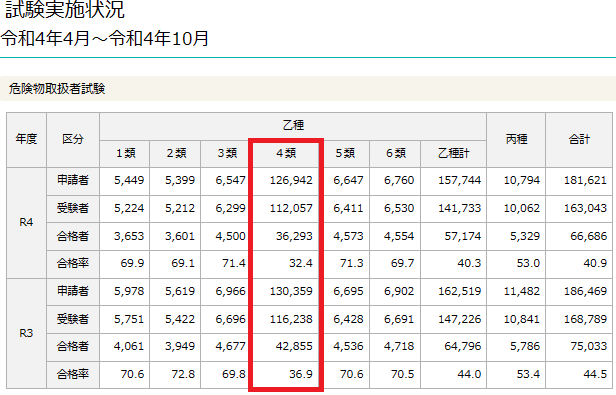Select R3 4類 examinees 116,238
Screen dimensions: 616x395
point(291,319)
